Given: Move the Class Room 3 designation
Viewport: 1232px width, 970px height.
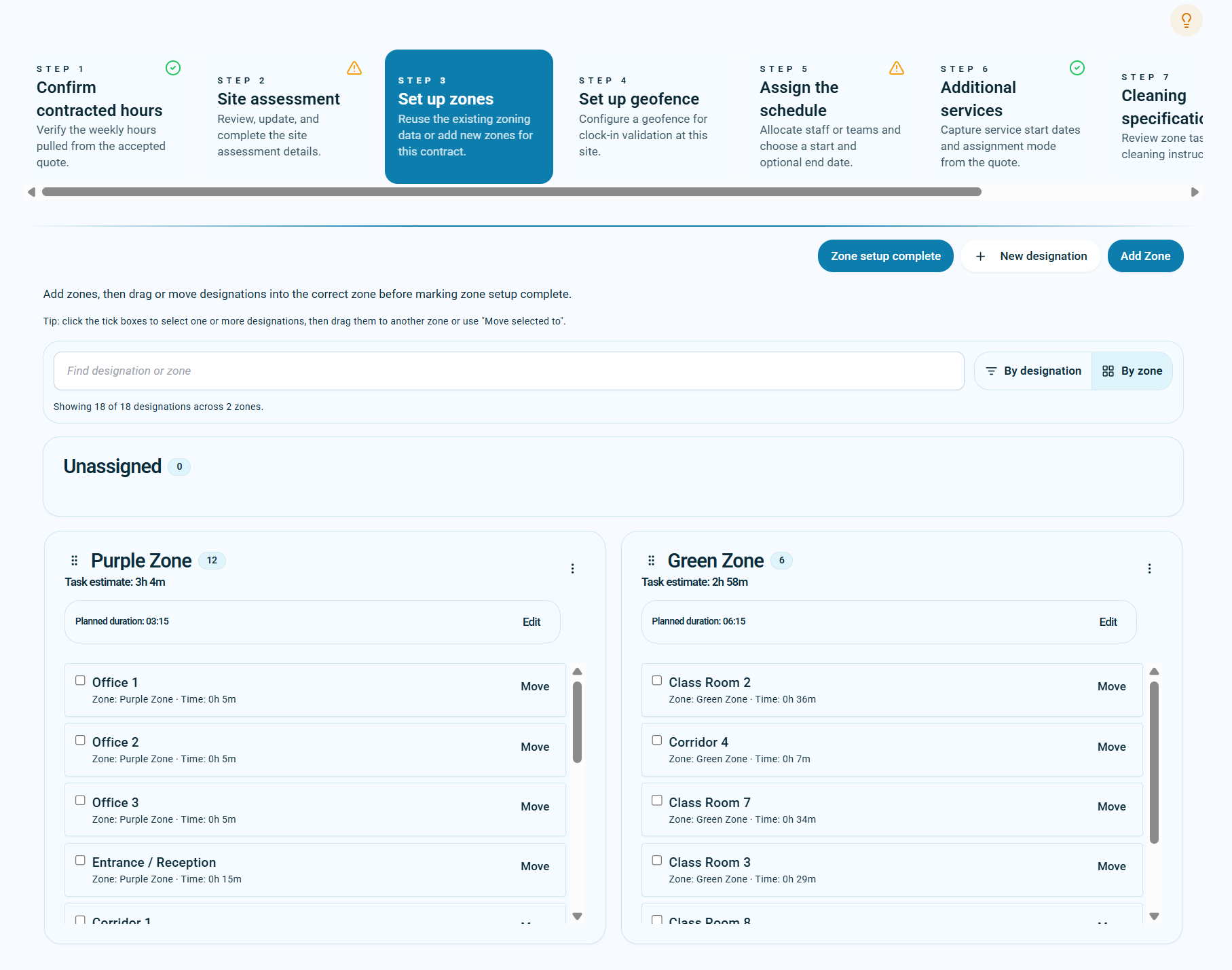Looking at the screenshot, I should coord(1112,866).
